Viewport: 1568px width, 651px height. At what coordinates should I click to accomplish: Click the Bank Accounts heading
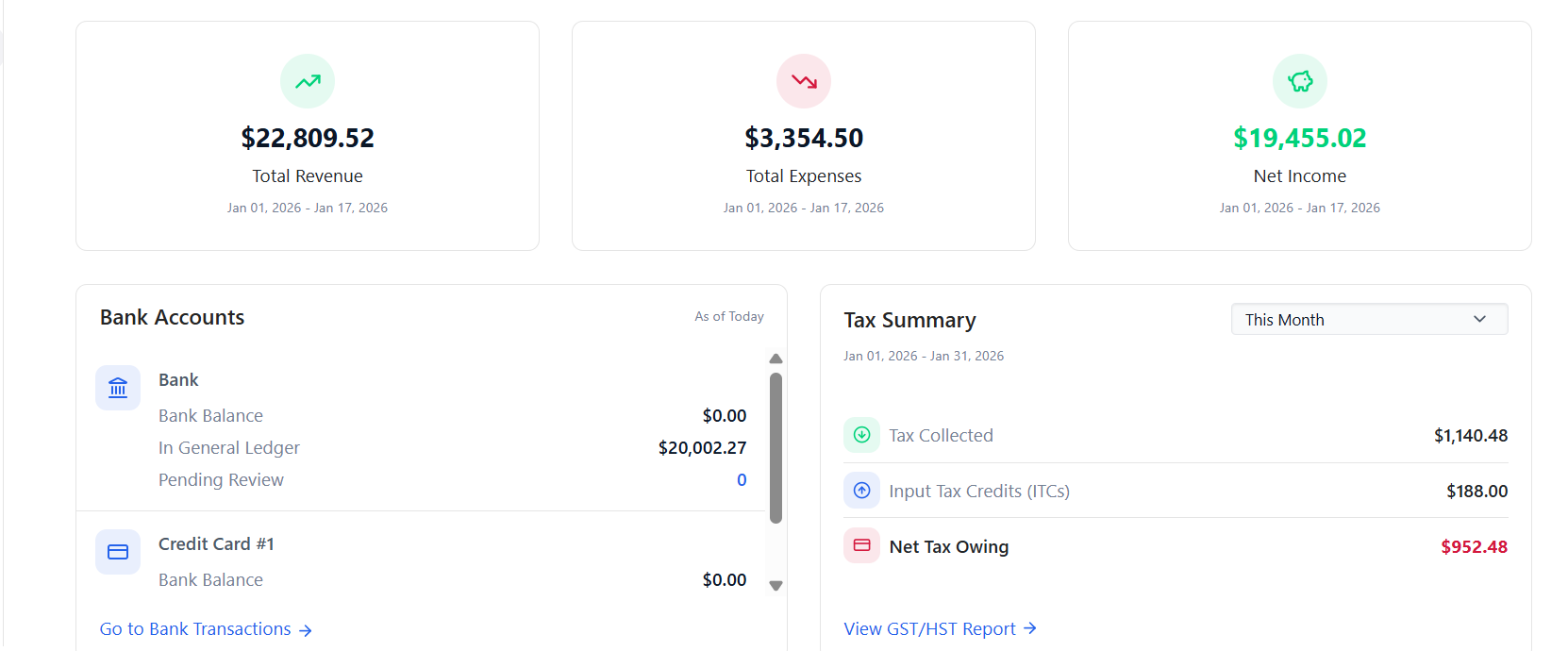173,317
